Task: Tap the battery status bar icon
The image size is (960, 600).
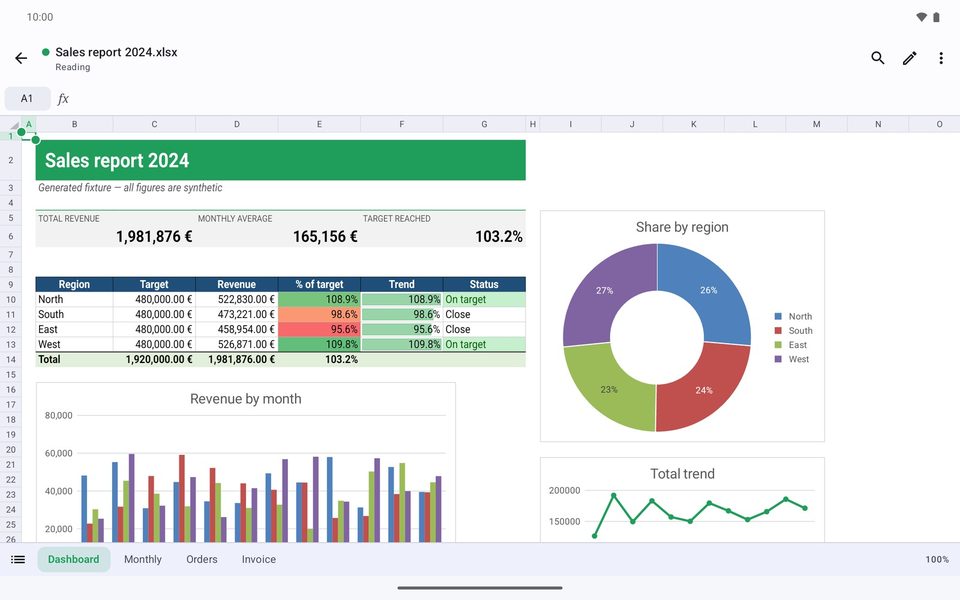Action: (936, 17)
